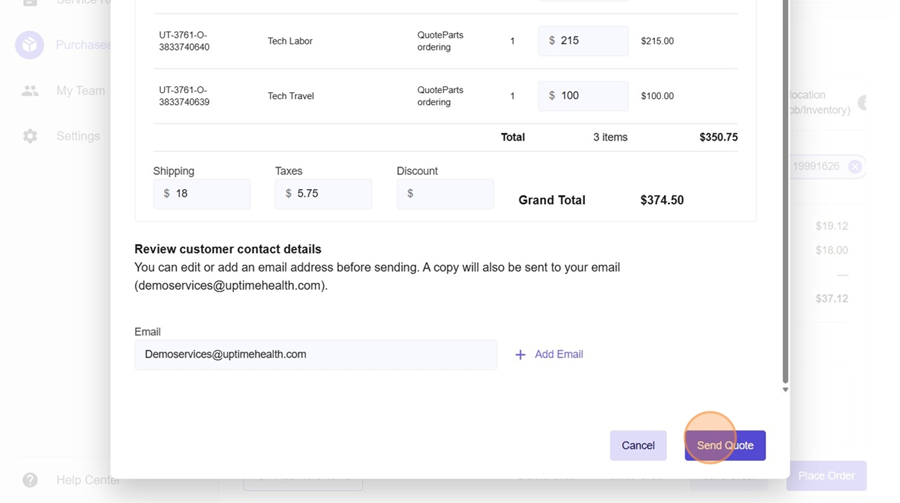Click the dialog's vertical scrollbar
This screenshot has height=503, width=900.
click(x=785, y=200)
